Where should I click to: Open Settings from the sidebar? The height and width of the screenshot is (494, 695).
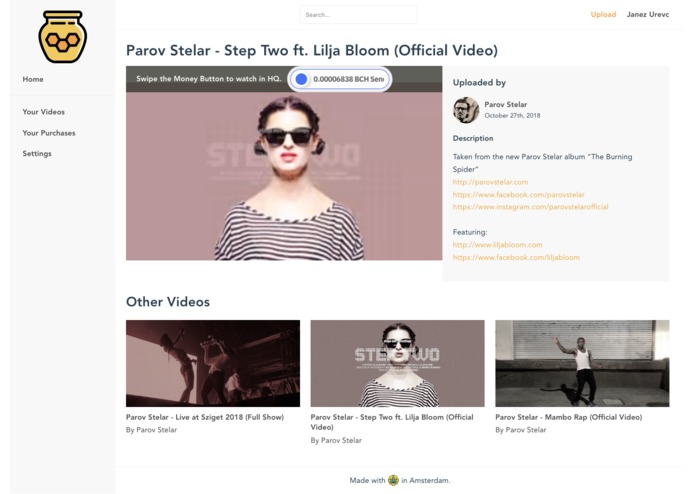tap(37, 154)
